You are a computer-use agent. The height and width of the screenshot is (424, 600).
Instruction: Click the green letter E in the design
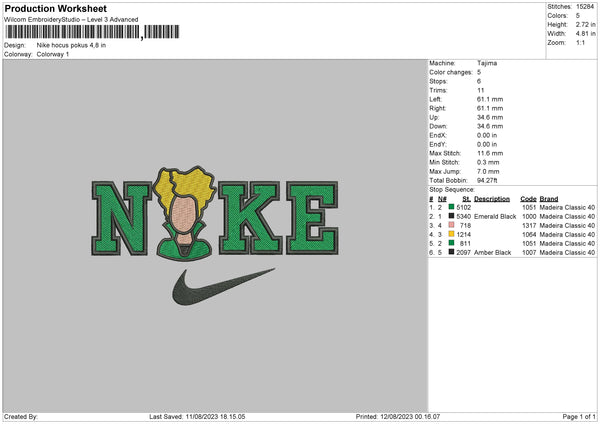[312, 218]
